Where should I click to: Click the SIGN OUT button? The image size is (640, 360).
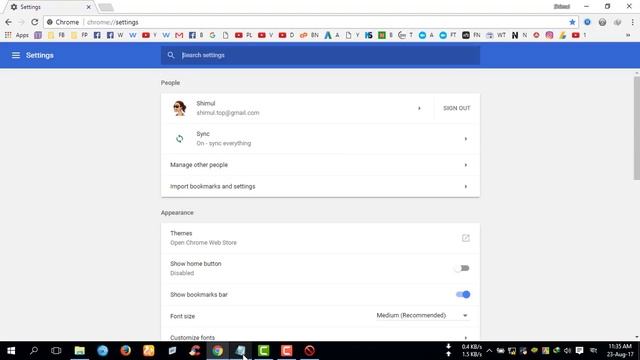click(x=457, y=108)
